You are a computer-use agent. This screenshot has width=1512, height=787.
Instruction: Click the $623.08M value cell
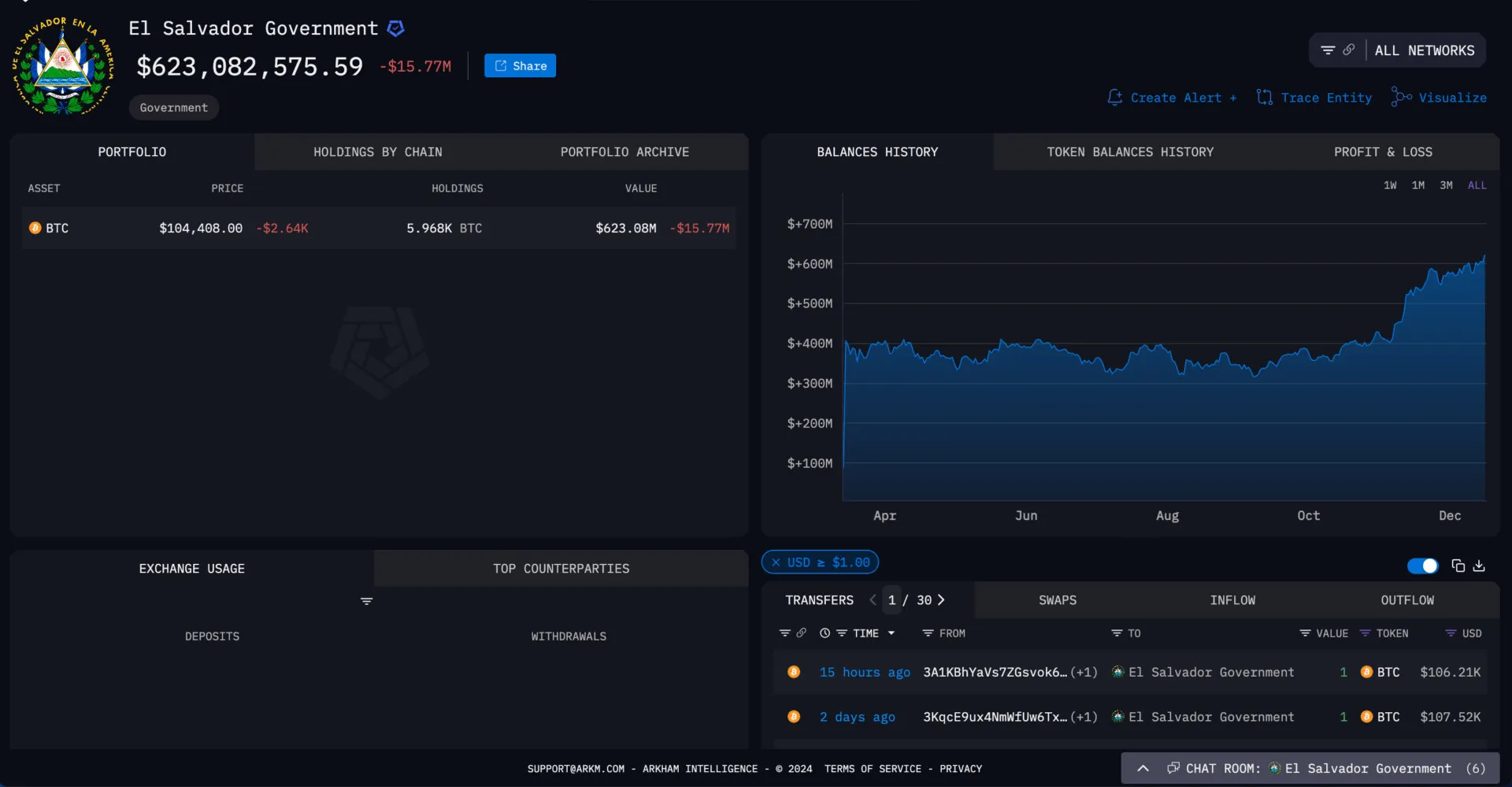click(626, 228)
